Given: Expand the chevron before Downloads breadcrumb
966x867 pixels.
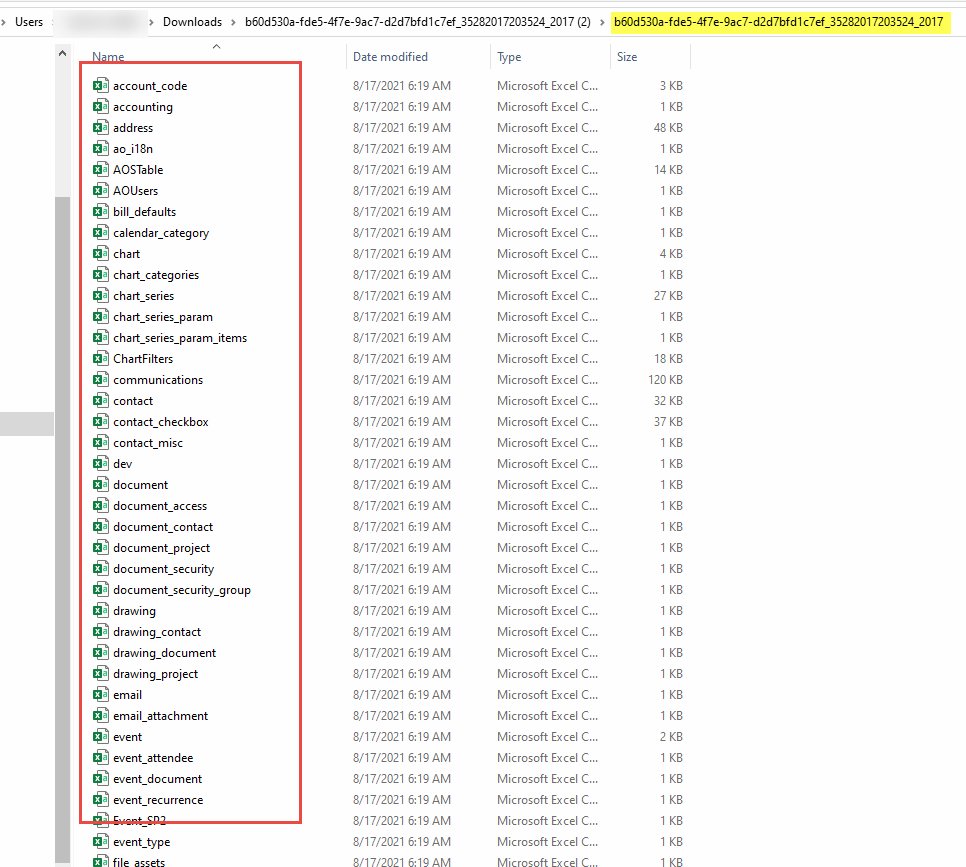Looking at the screenshot, I should click(x=152, y=22).
